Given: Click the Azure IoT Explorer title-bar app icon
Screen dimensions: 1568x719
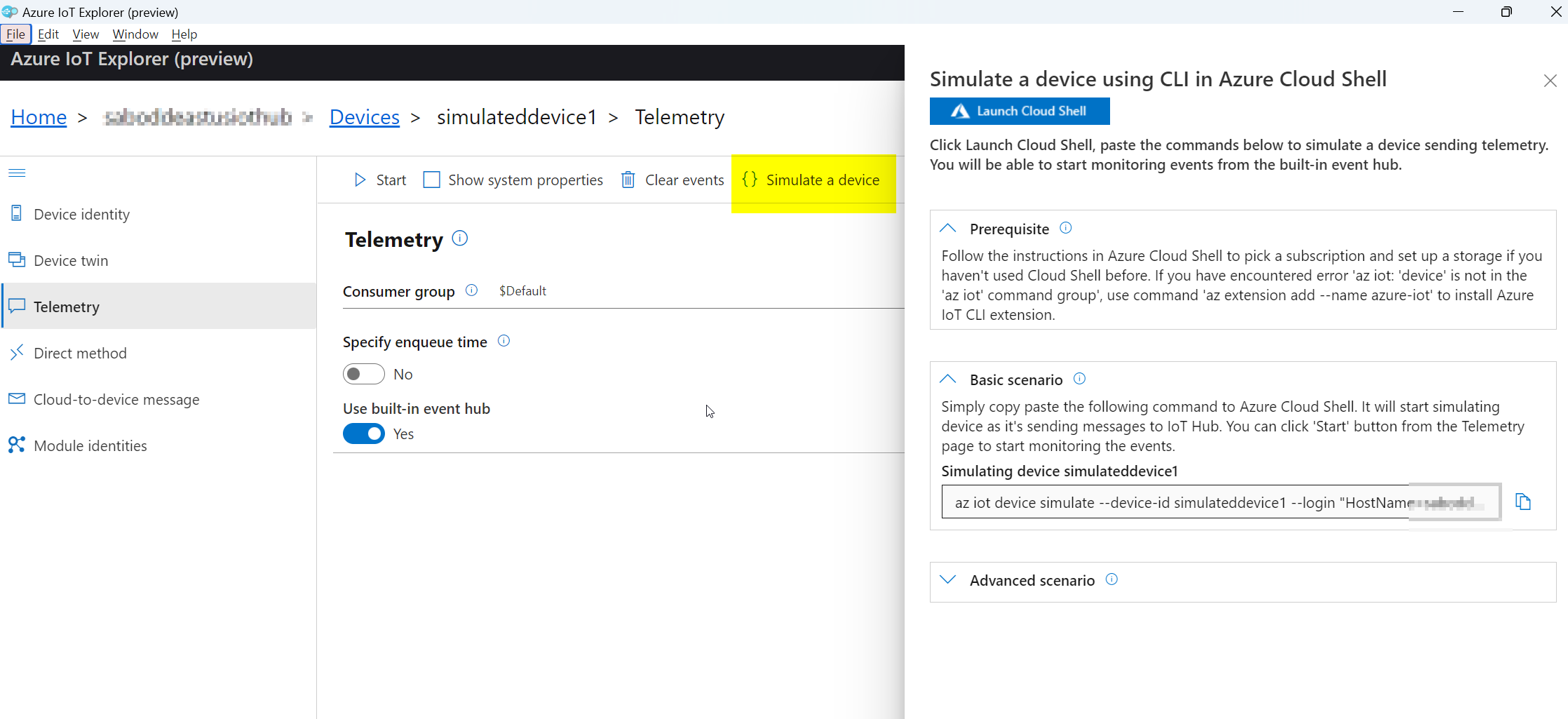Looking at the screenshot, I should point(10,12).
